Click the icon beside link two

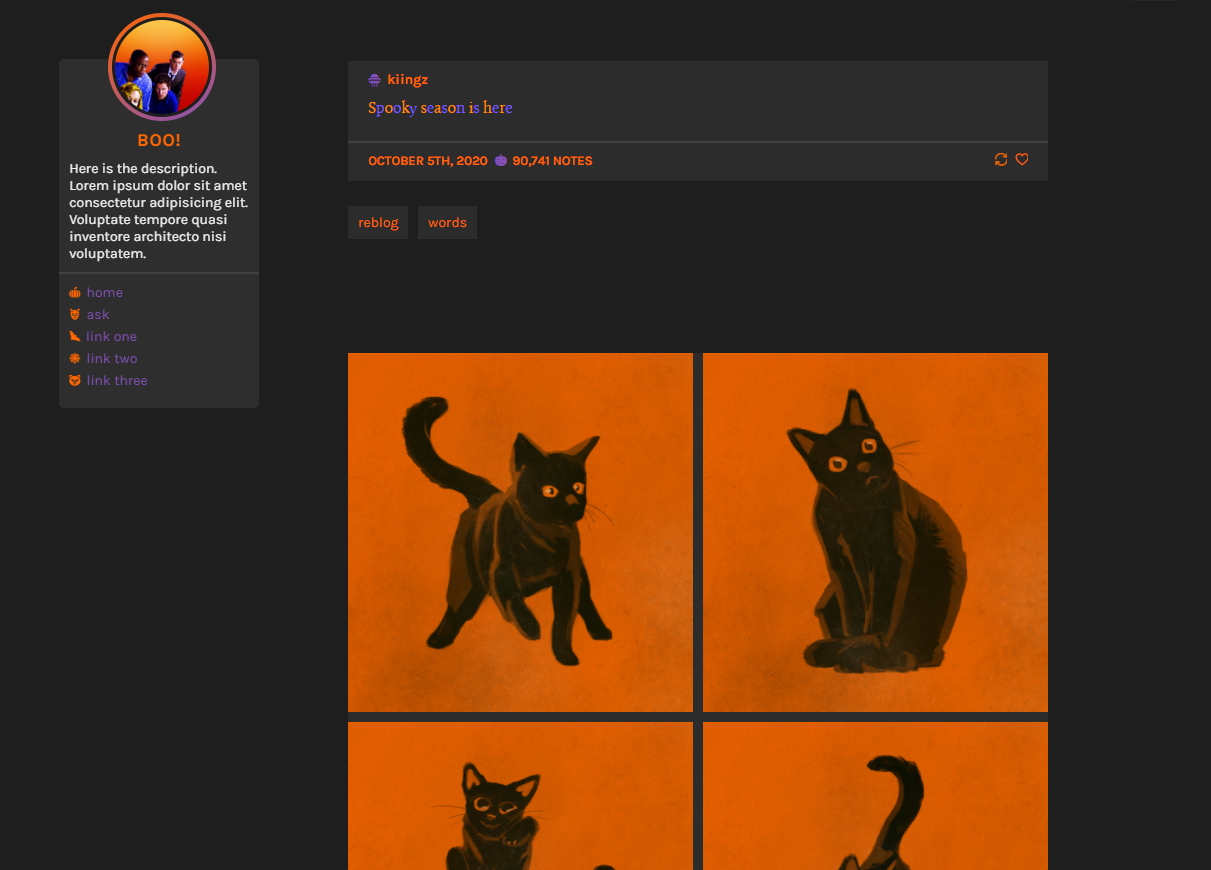click(74, 359)
